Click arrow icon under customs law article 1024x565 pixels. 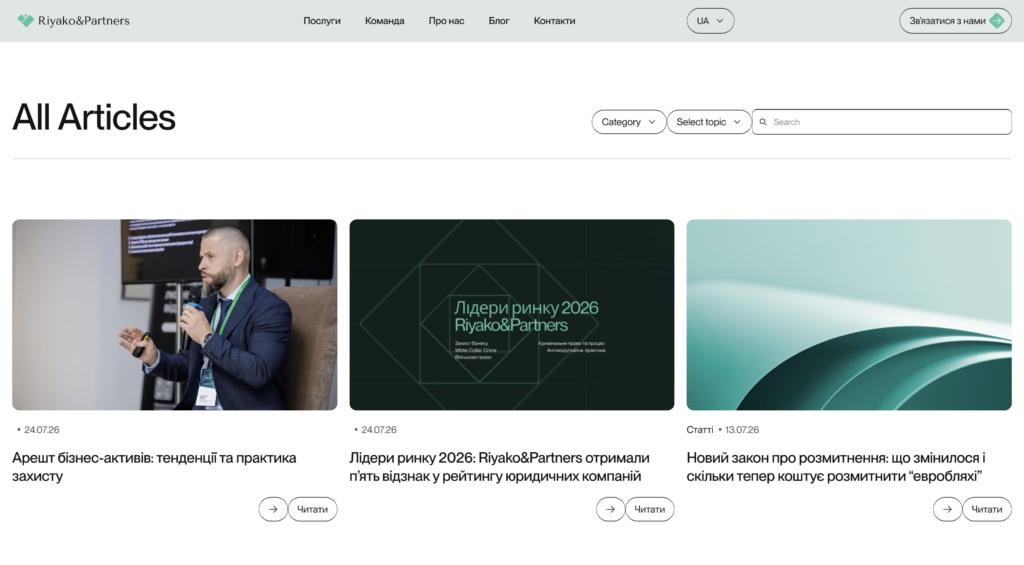point(947,509)
